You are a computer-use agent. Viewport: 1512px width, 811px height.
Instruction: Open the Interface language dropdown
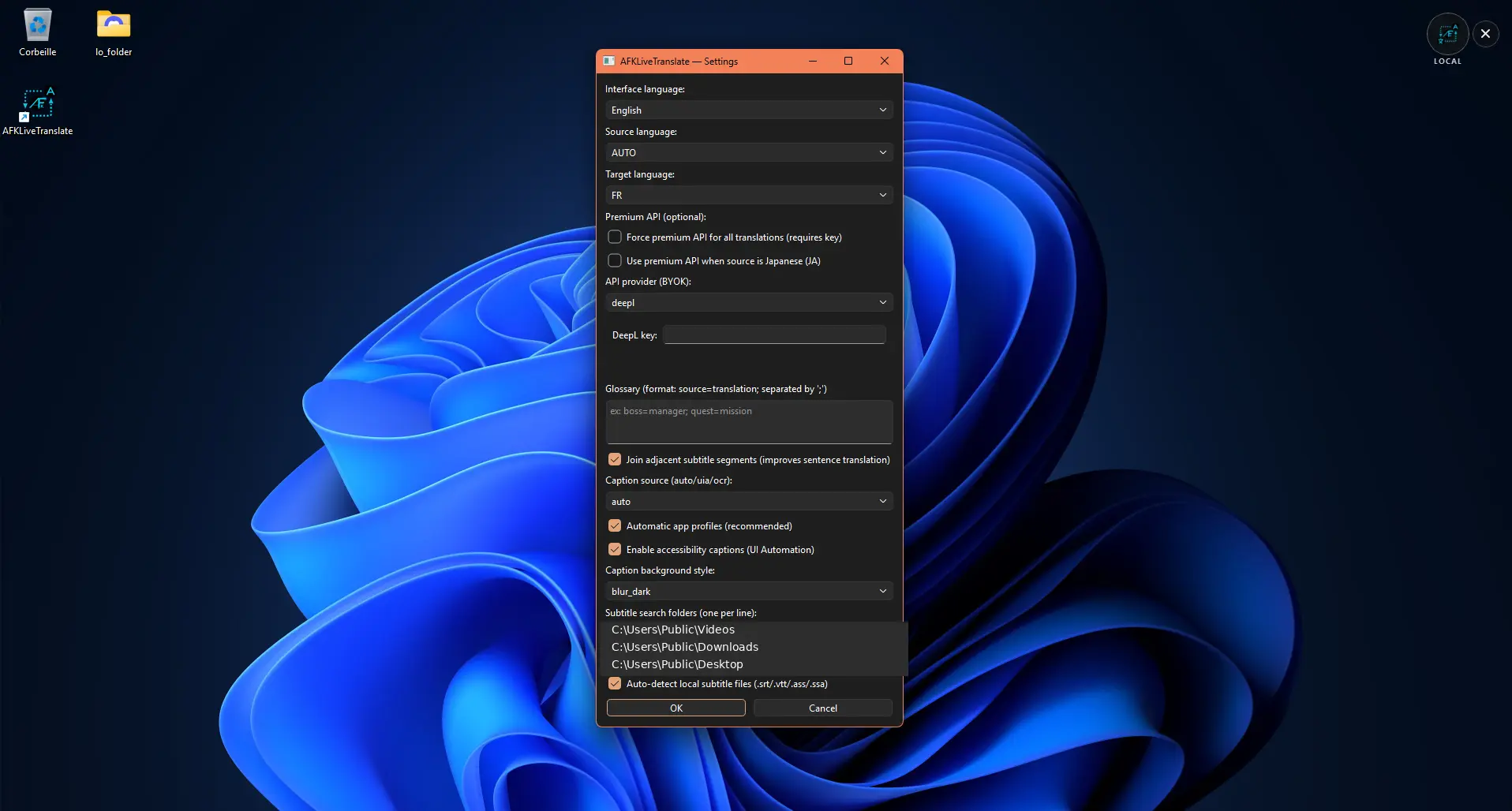point(749,110)
